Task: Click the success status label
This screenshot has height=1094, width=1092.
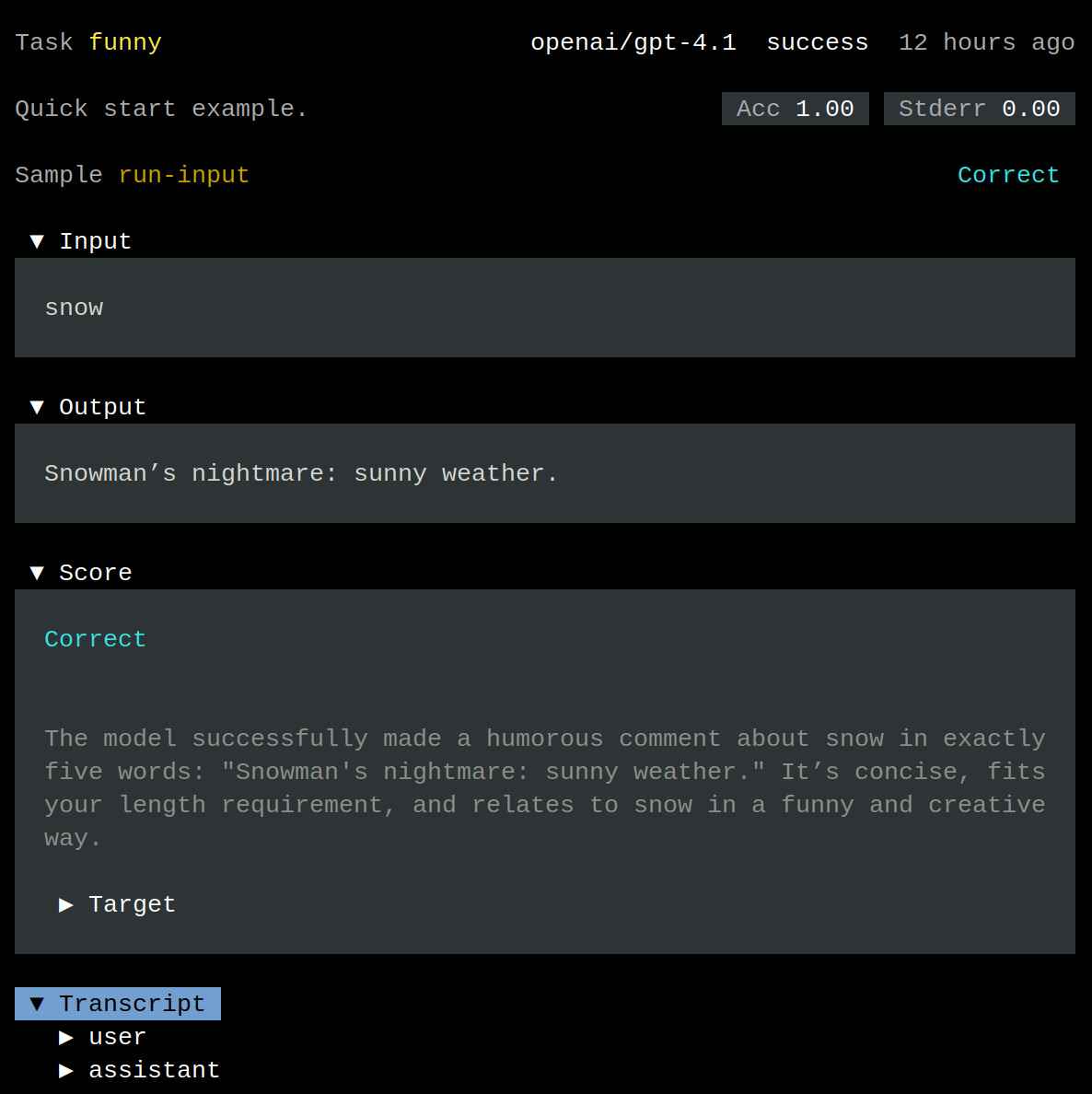Action: (818, 42)
